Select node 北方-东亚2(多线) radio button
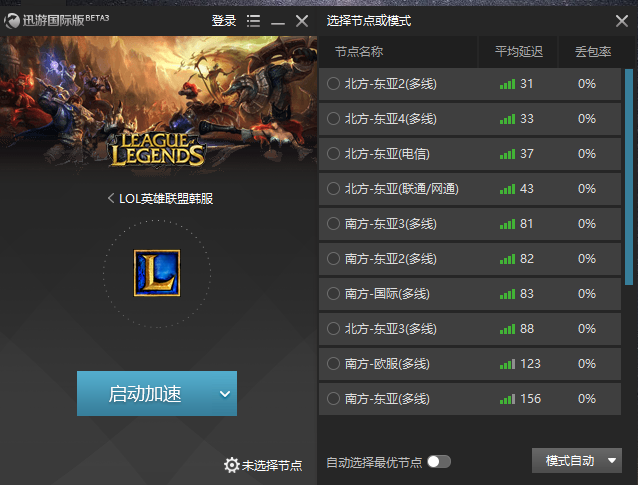Viewport: 638px width, 485px height. tap(333, 84)
